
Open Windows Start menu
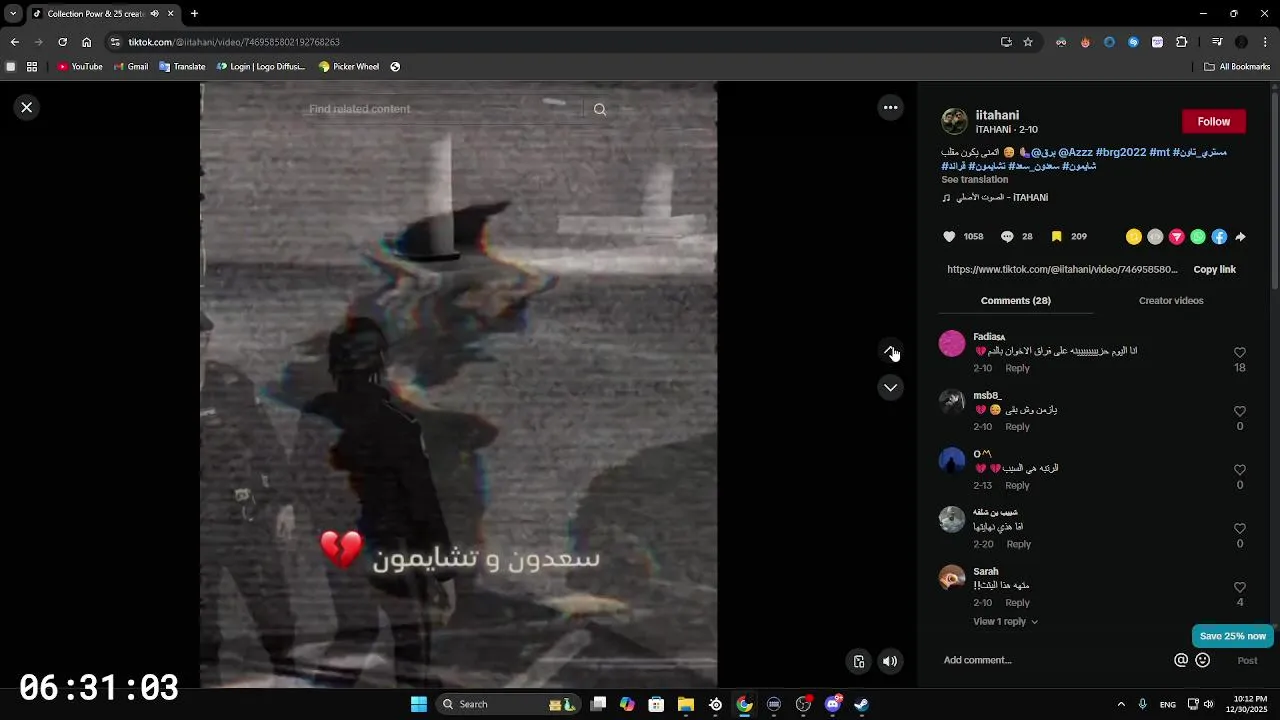pos(419,704)
